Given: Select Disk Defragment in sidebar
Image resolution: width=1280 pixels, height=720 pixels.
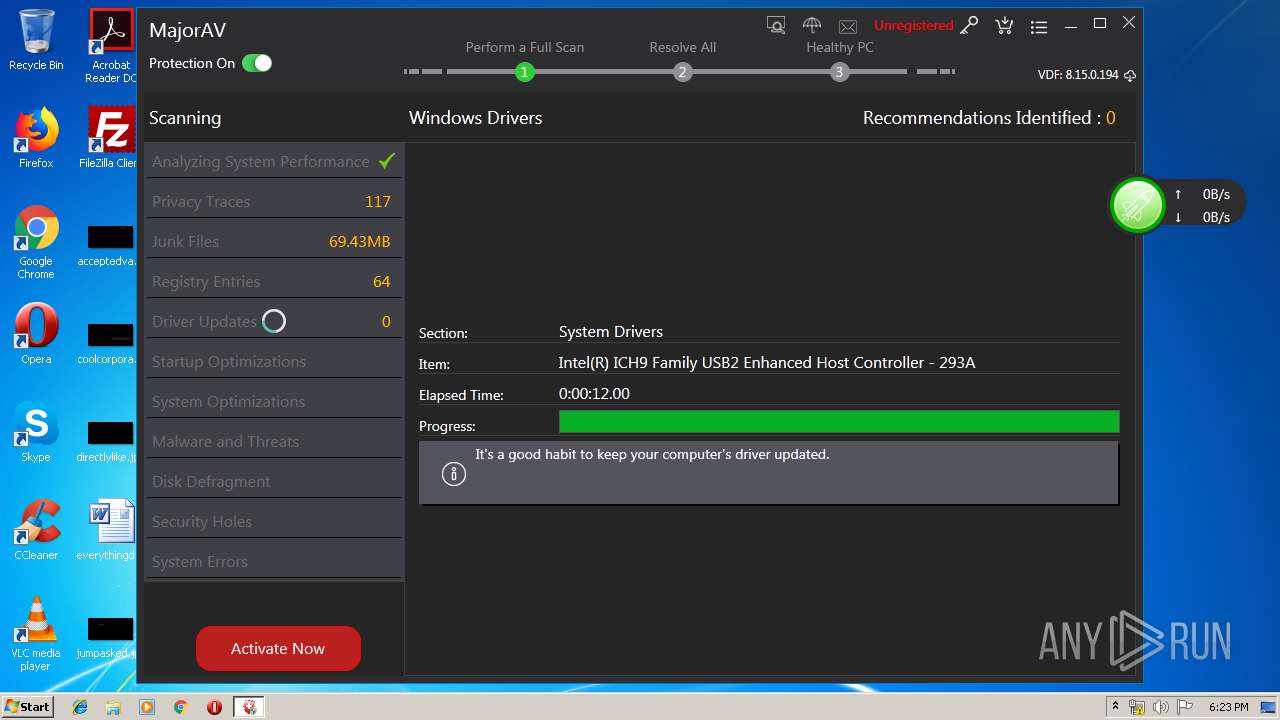Looking at the screenshot, I should pos(274,481).
